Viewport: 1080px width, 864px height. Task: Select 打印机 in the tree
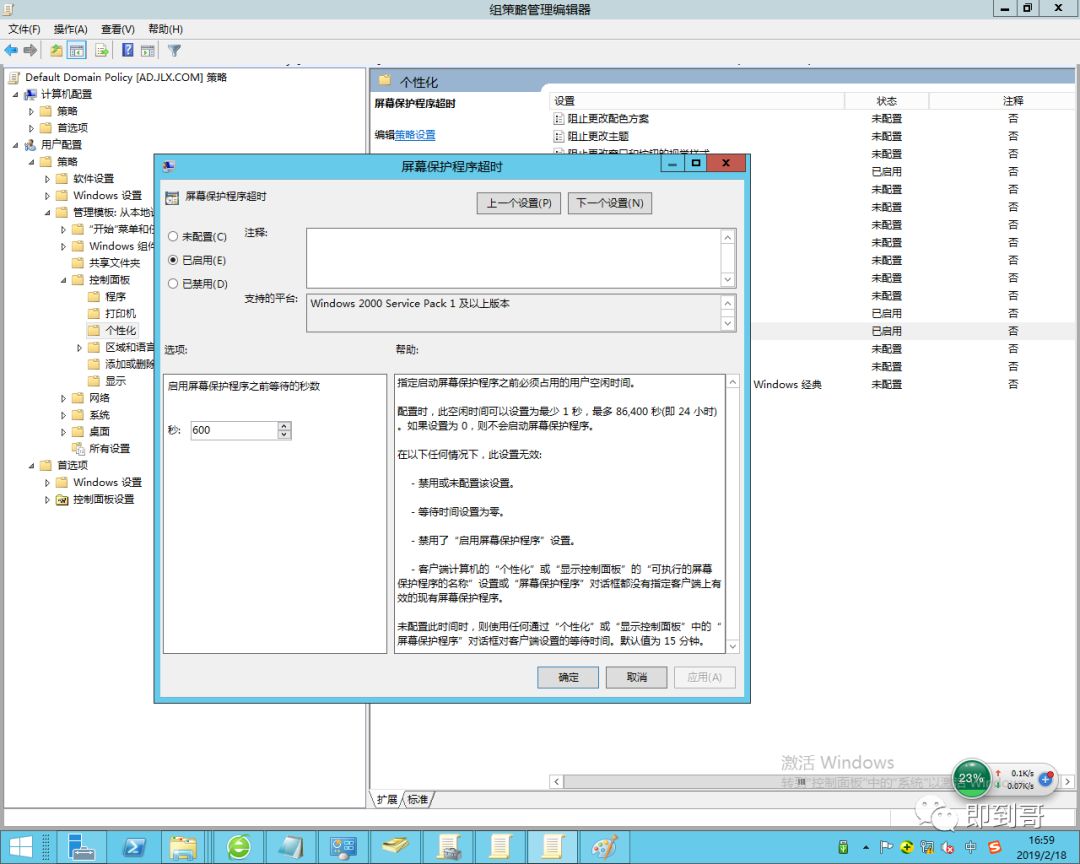click(121, 313)
